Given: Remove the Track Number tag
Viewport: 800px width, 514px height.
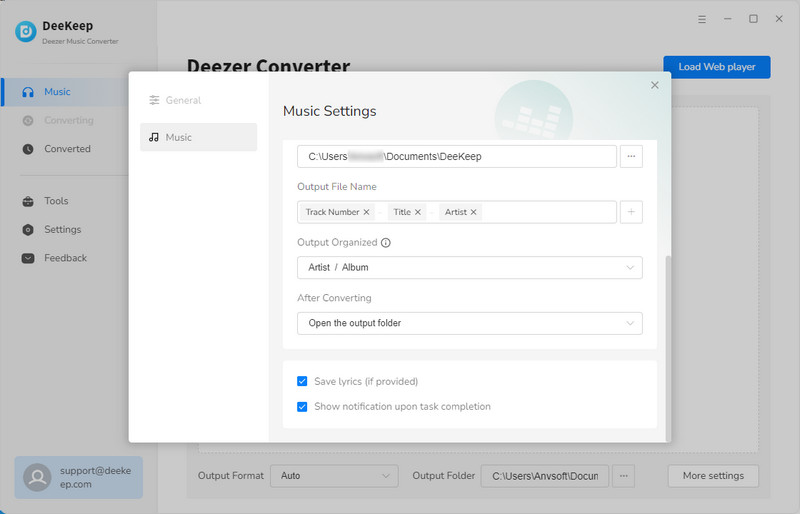Looking at the screenshot, I should (x=366, y=212).
